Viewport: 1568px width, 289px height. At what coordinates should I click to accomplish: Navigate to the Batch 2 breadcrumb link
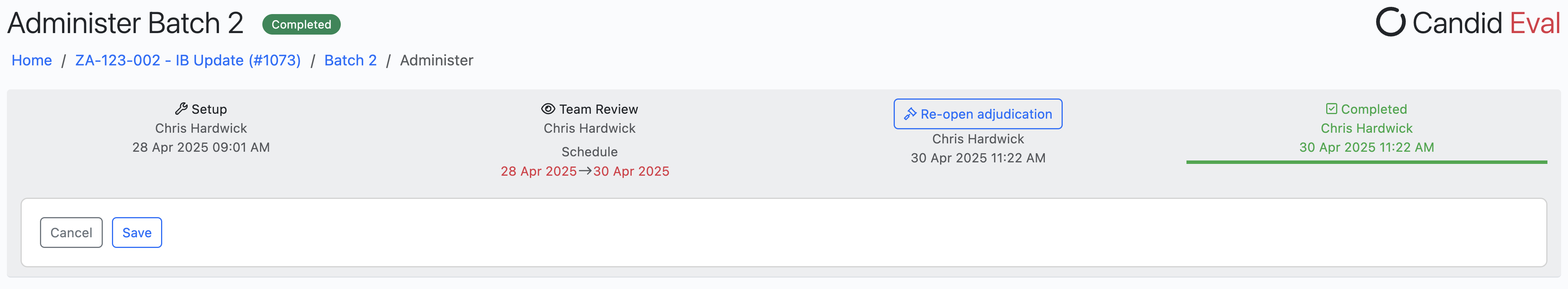pyautogui.click(x=350, y=60)
